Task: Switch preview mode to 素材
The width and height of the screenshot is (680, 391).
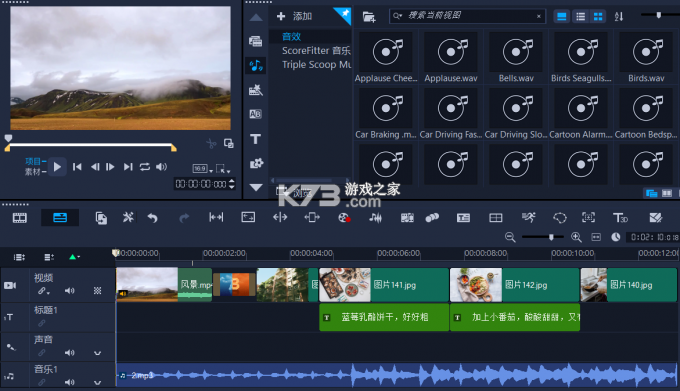Action: [x=33, y=172]
